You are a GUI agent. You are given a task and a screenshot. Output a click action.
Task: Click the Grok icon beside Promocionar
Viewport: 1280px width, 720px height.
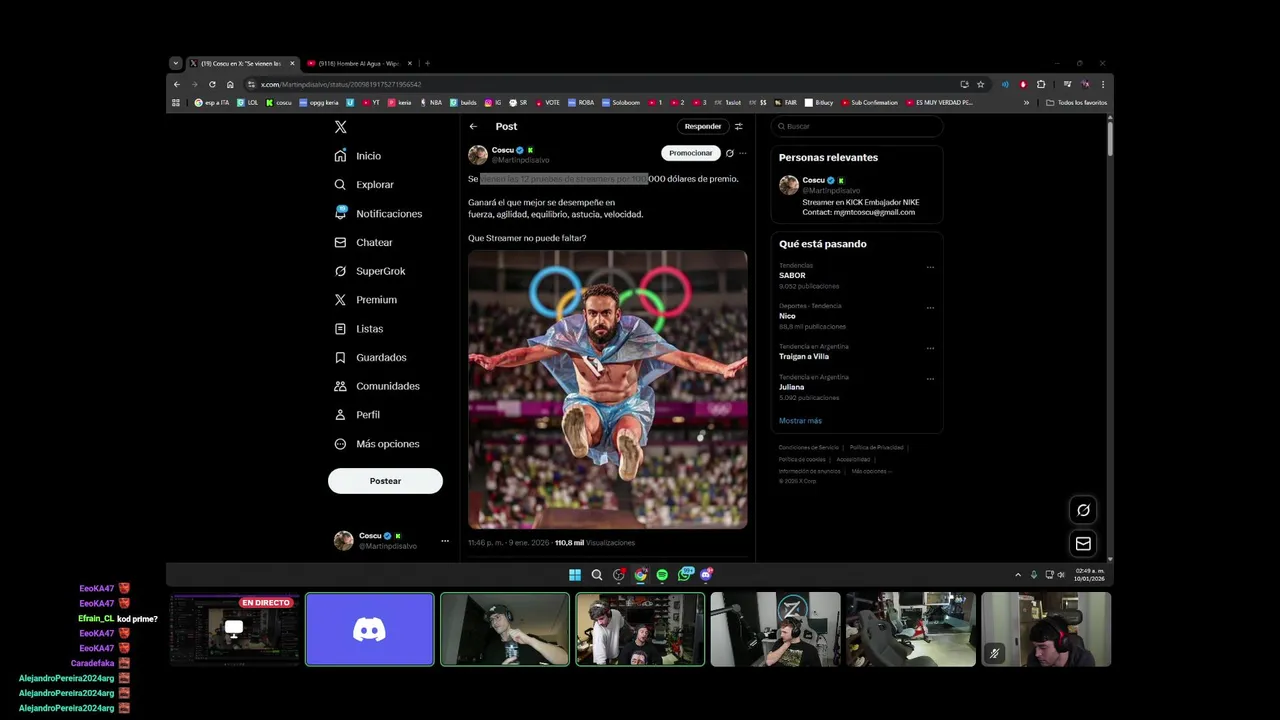click(x=729, y=153)
